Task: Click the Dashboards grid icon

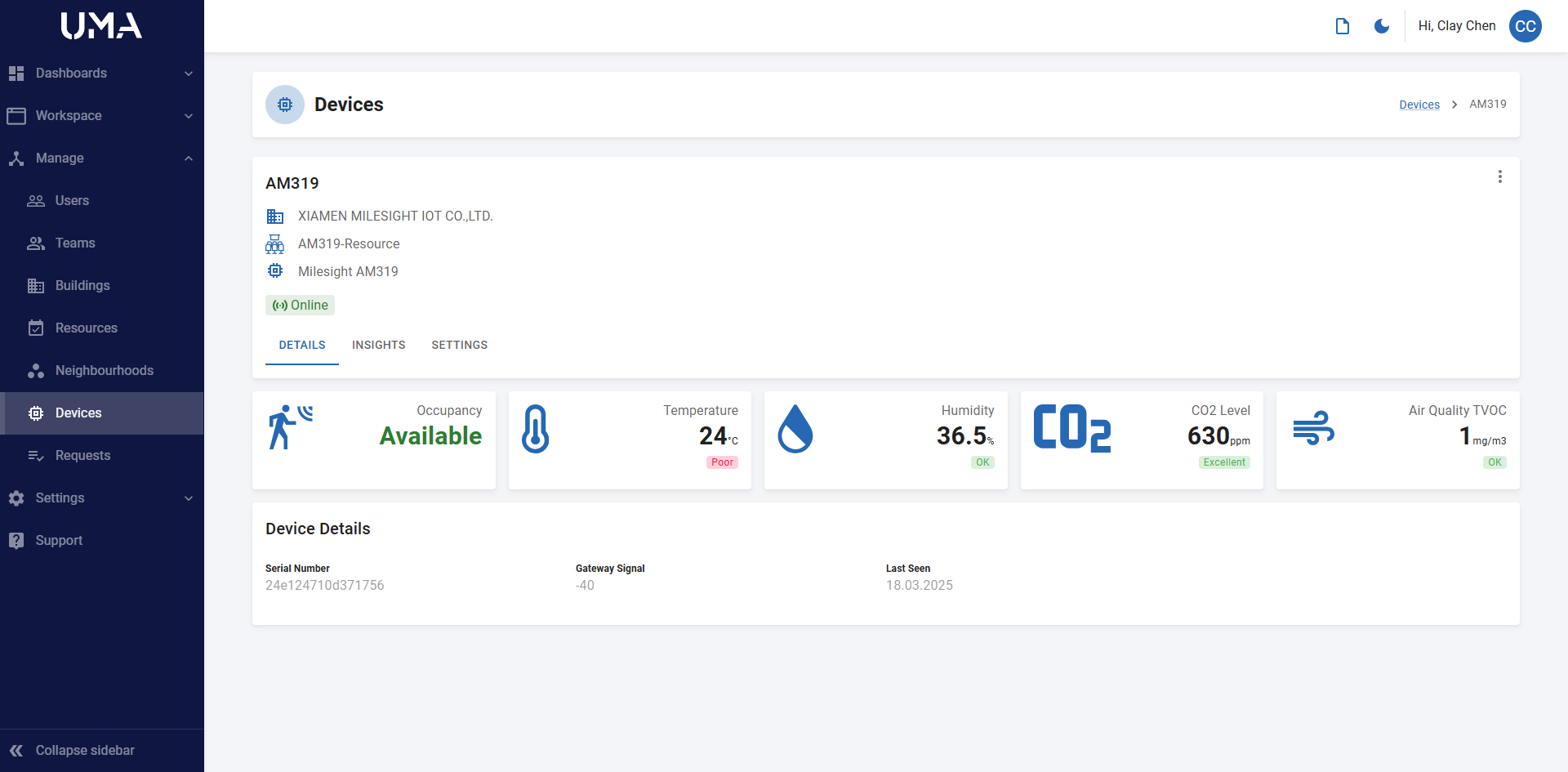Action: (x=16, y=74)
